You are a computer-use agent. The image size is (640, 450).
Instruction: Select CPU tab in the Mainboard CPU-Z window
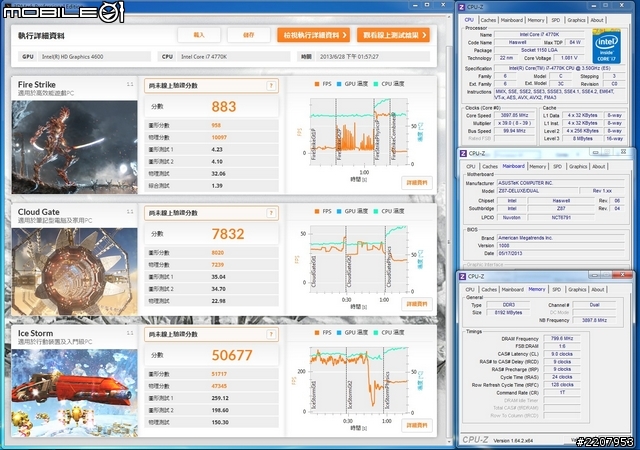471,167
